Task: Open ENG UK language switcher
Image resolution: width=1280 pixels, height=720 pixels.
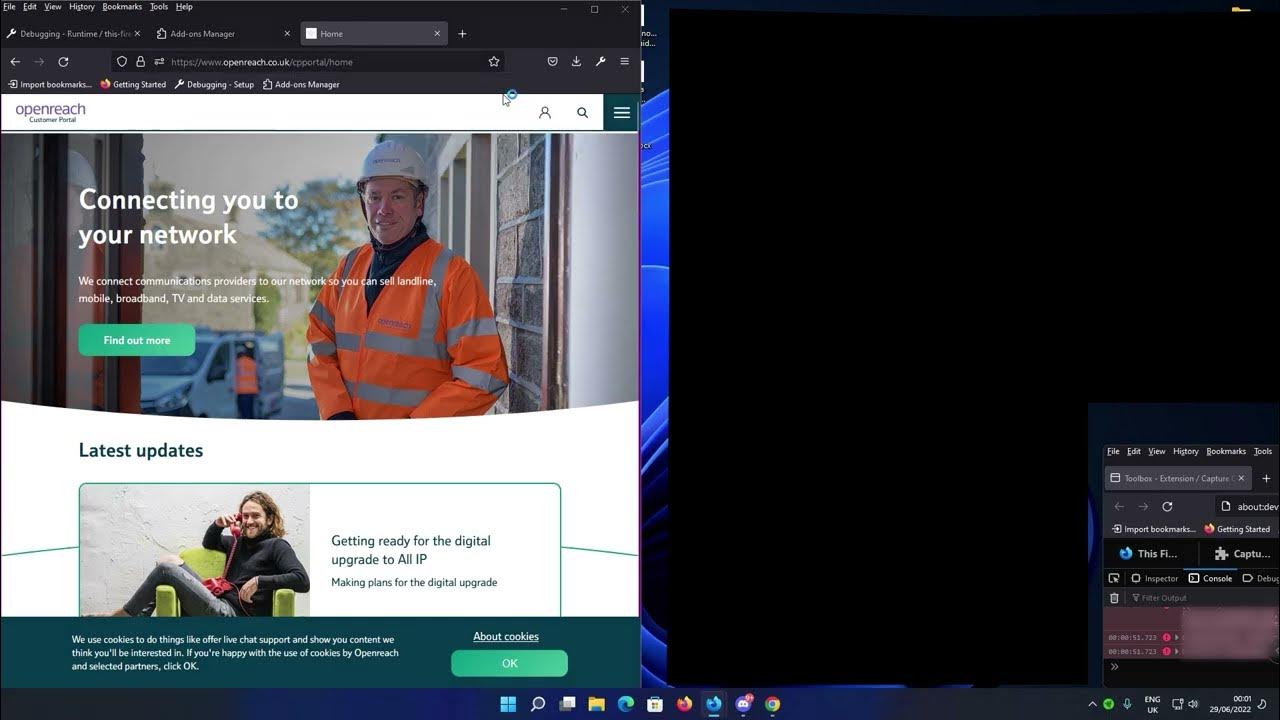Action: click(x=1152, y=704)
